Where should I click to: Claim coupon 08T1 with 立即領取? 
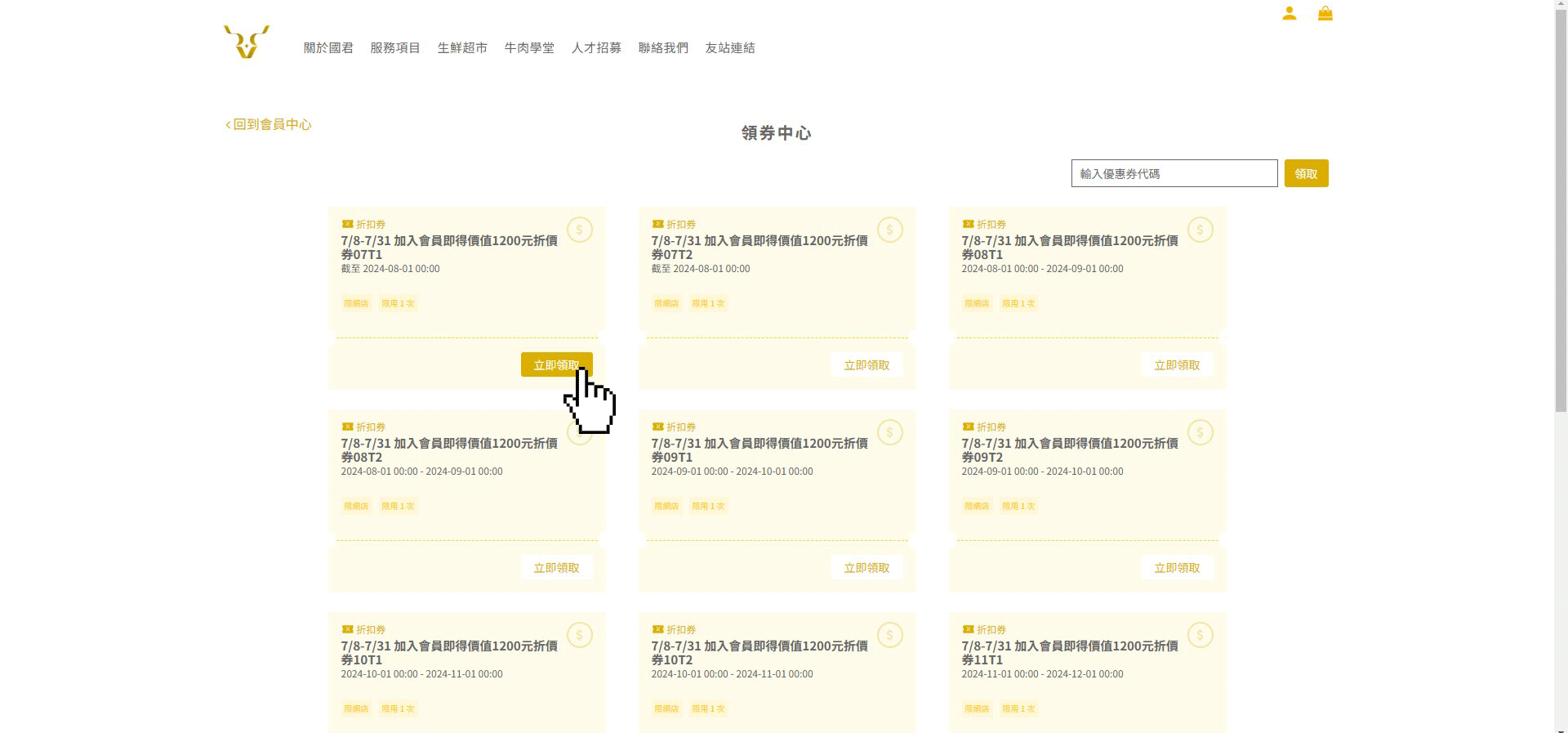click(1177, 364)
